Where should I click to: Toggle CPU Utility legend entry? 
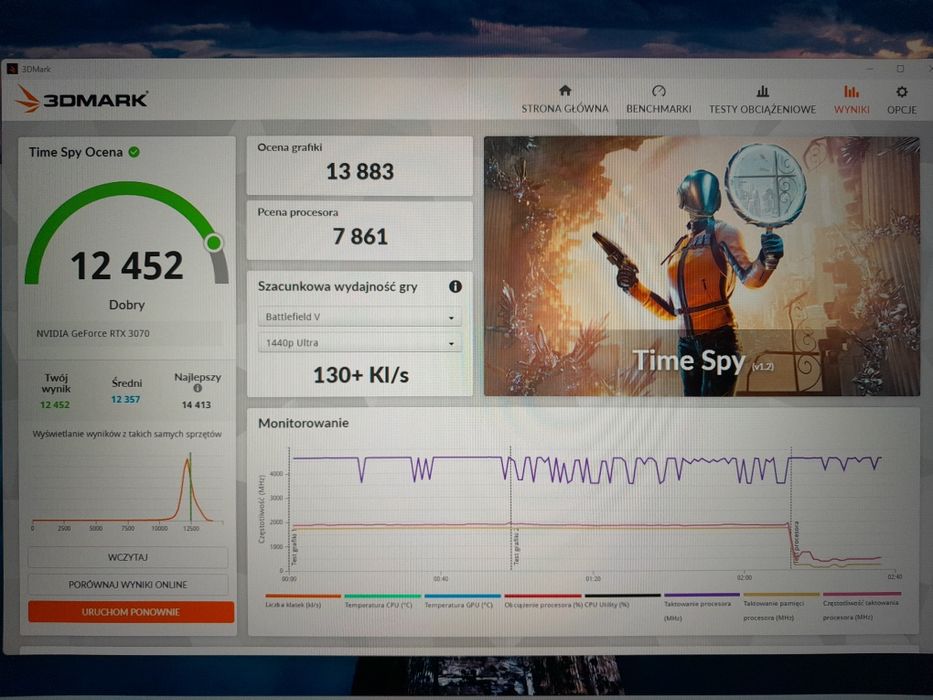pyautogui.click(x=622, y=601)
